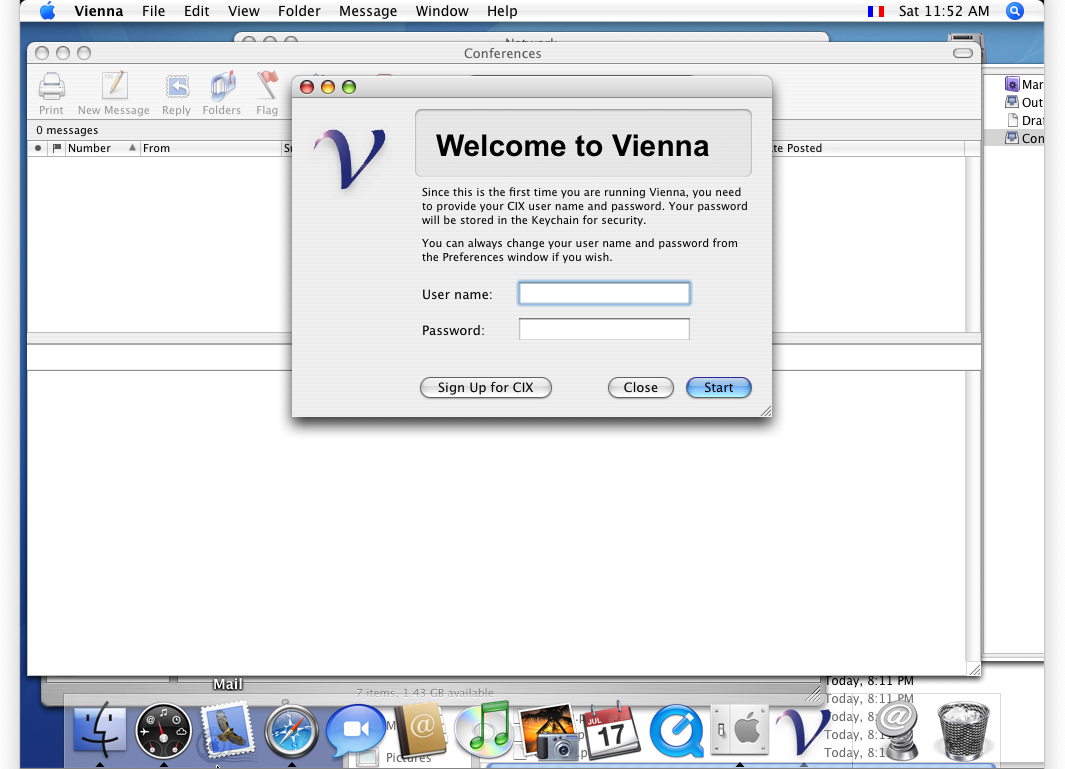
Task: Open iChat from the Dock
Action: pos(355,731)
